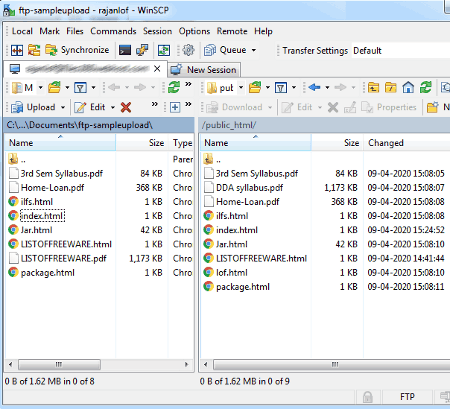
Task: Click the Queue button
Action: pyautogui.click(x=226, y=50)
